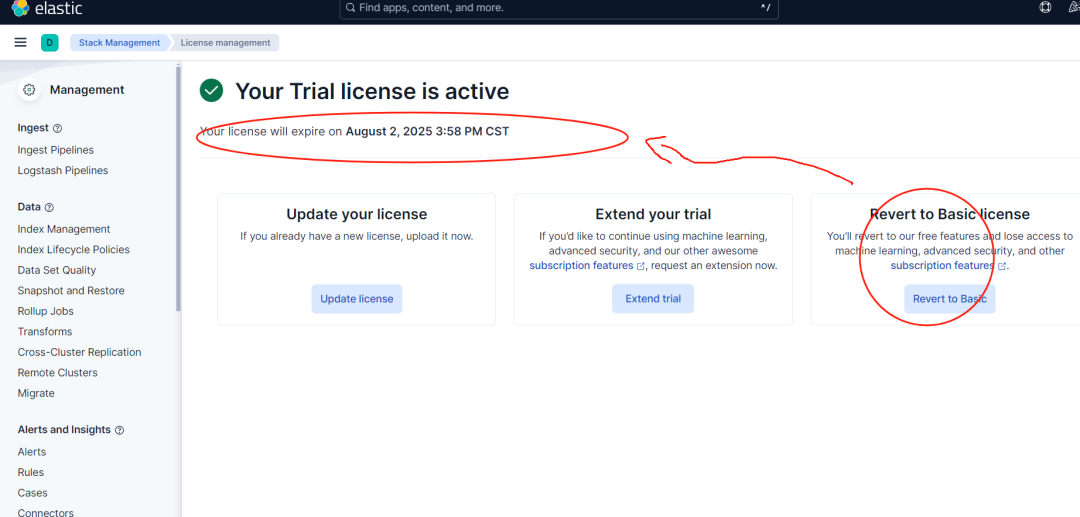
Task: Click the Elastic logo
Action: [47, 8]
